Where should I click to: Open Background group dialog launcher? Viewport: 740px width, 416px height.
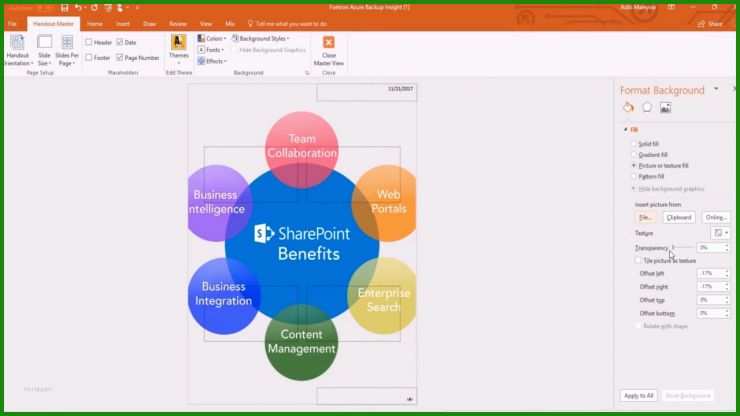click(x=307, y=73)
